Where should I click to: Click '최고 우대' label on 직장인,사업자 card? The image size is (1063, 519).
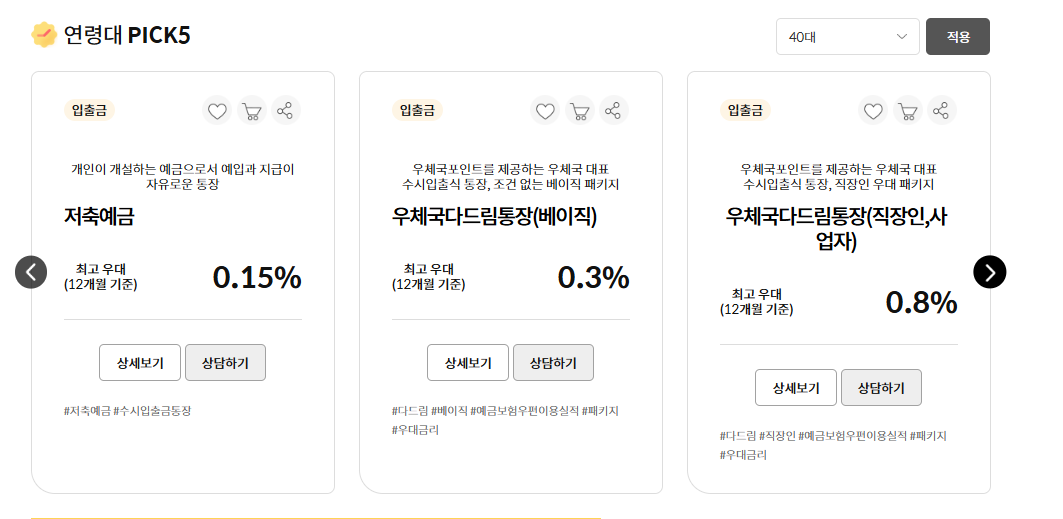click(x=757, y=294)
